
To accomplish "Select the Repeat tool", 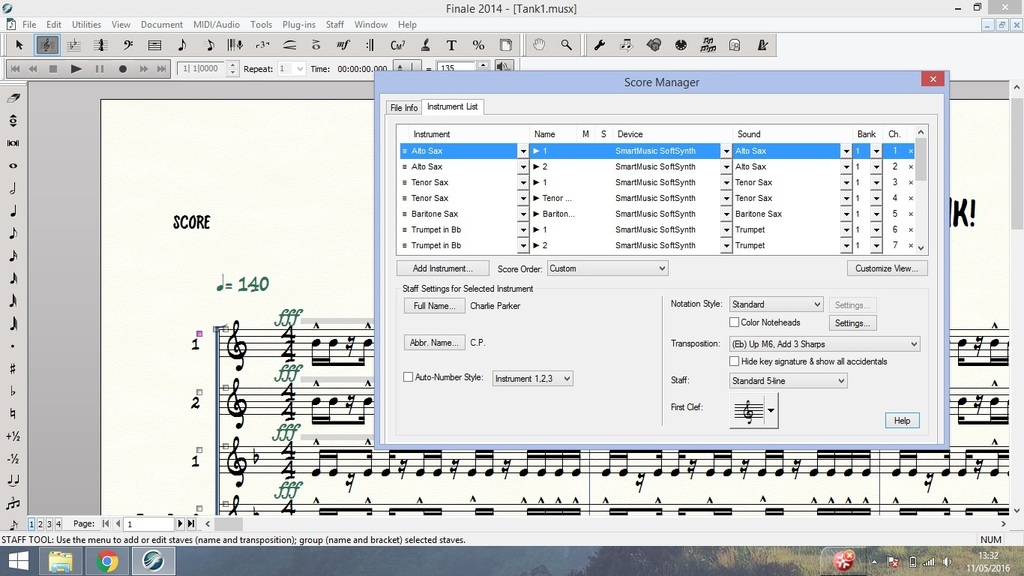I will [x=370, y=45].
